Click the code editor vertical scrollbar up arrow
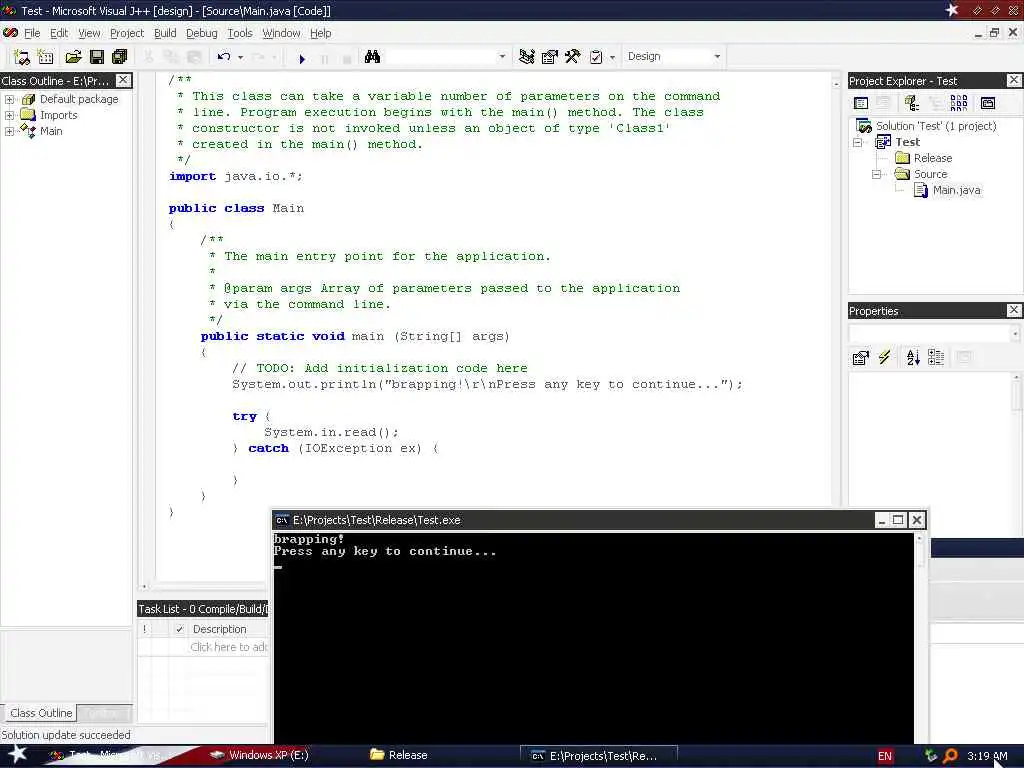Viewport: 1024px width, 768px height. click(836, 84)
